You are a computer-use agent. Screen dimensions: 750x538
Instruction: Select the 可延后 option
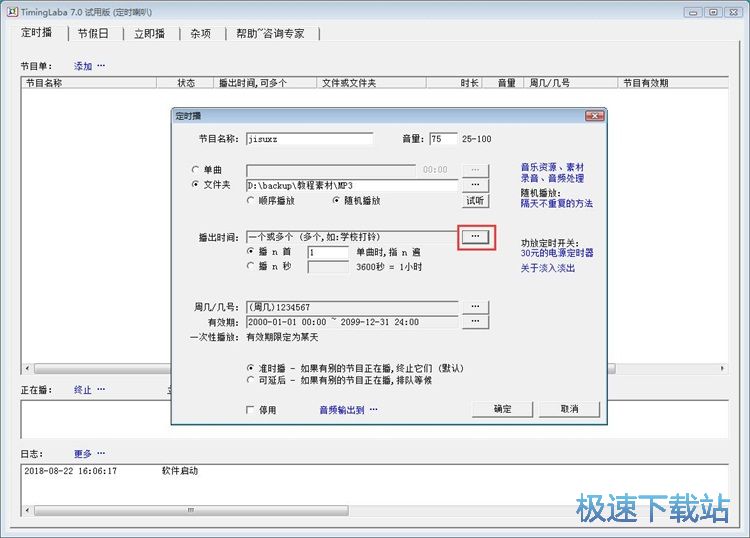pyautogui.click(x=250, y=380)
